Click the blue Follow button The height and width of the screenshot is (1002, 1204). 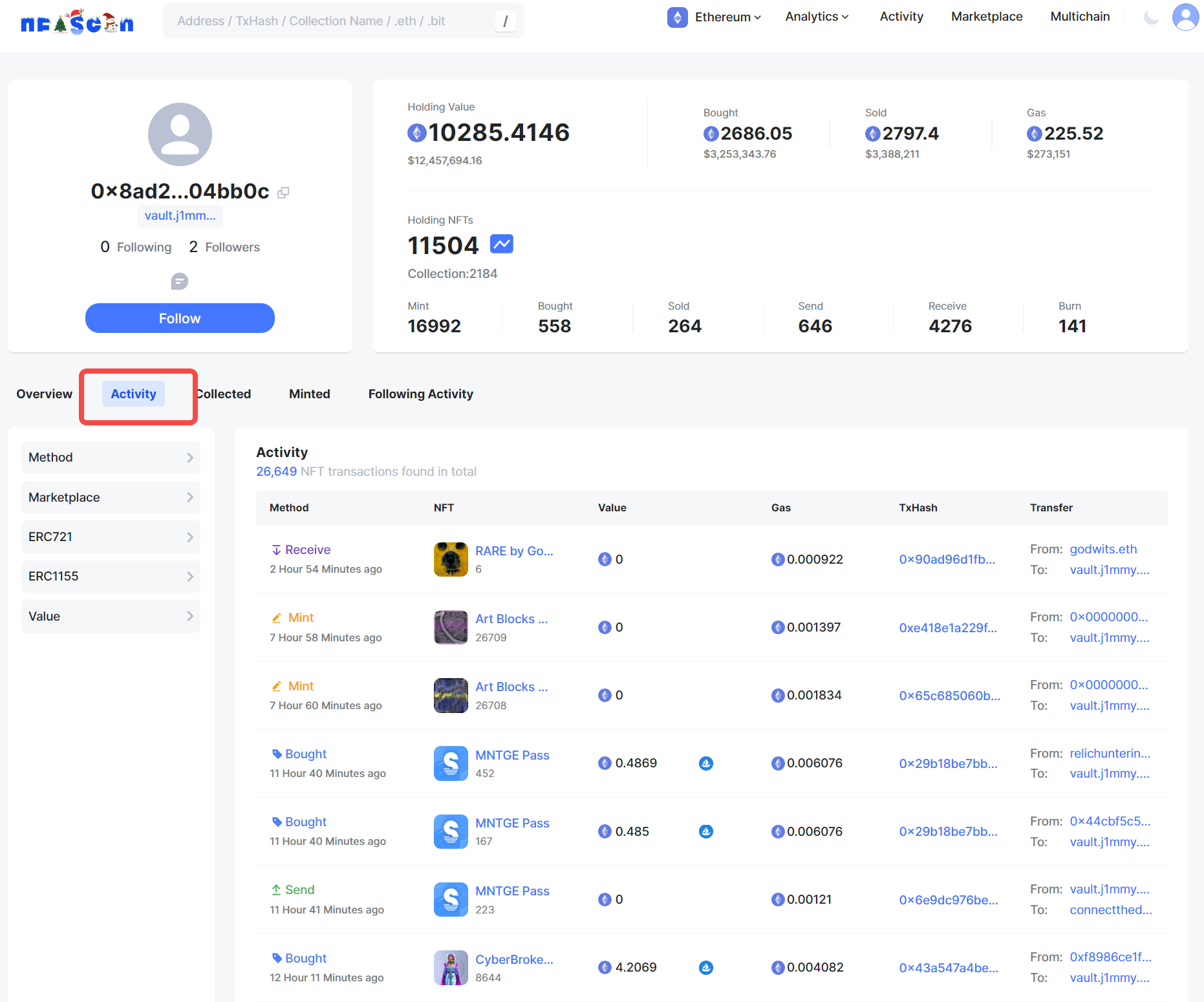180,319
